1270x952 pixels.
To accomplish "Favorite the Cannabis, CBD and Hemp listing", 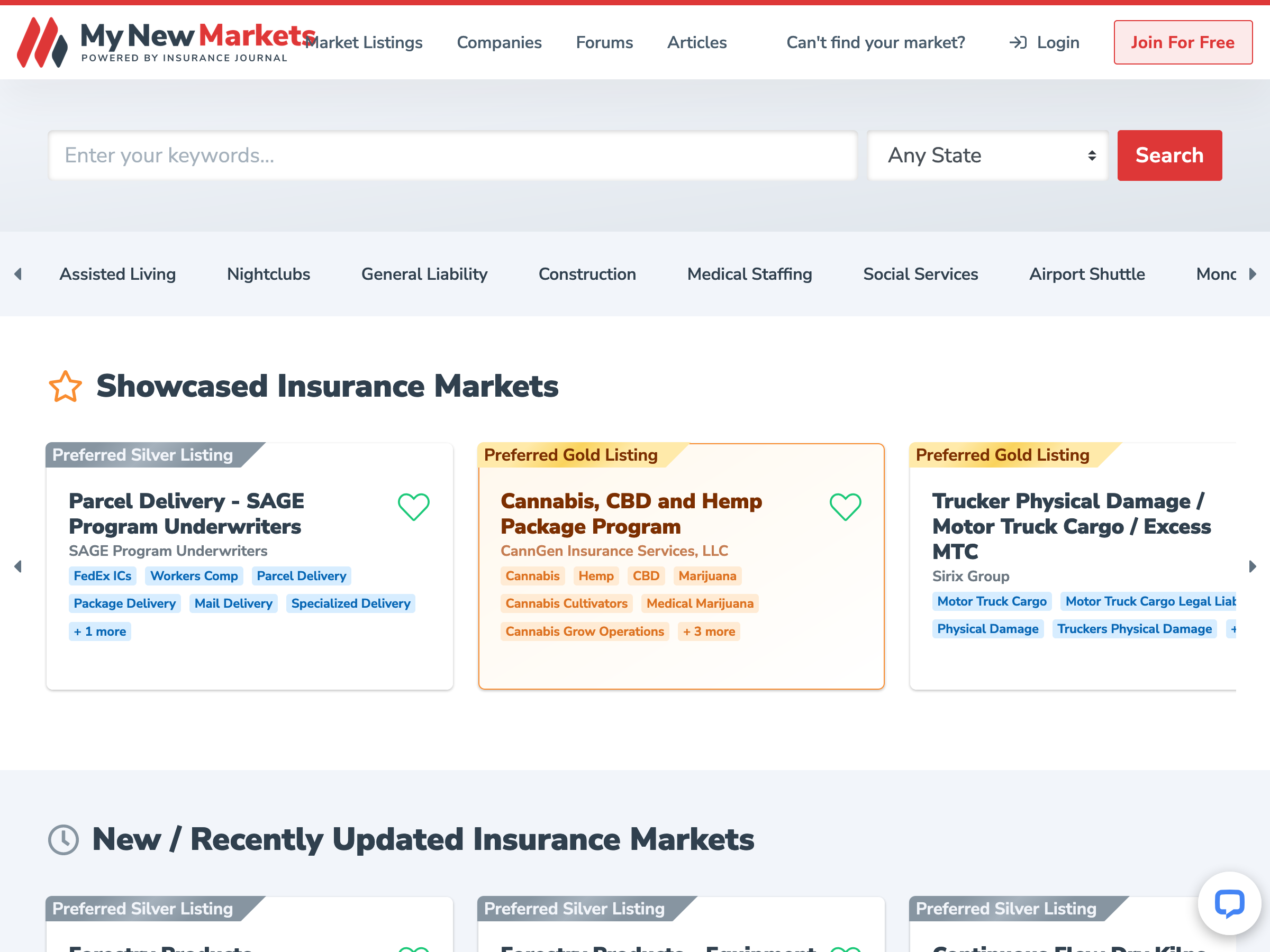I will click(845, 507).
